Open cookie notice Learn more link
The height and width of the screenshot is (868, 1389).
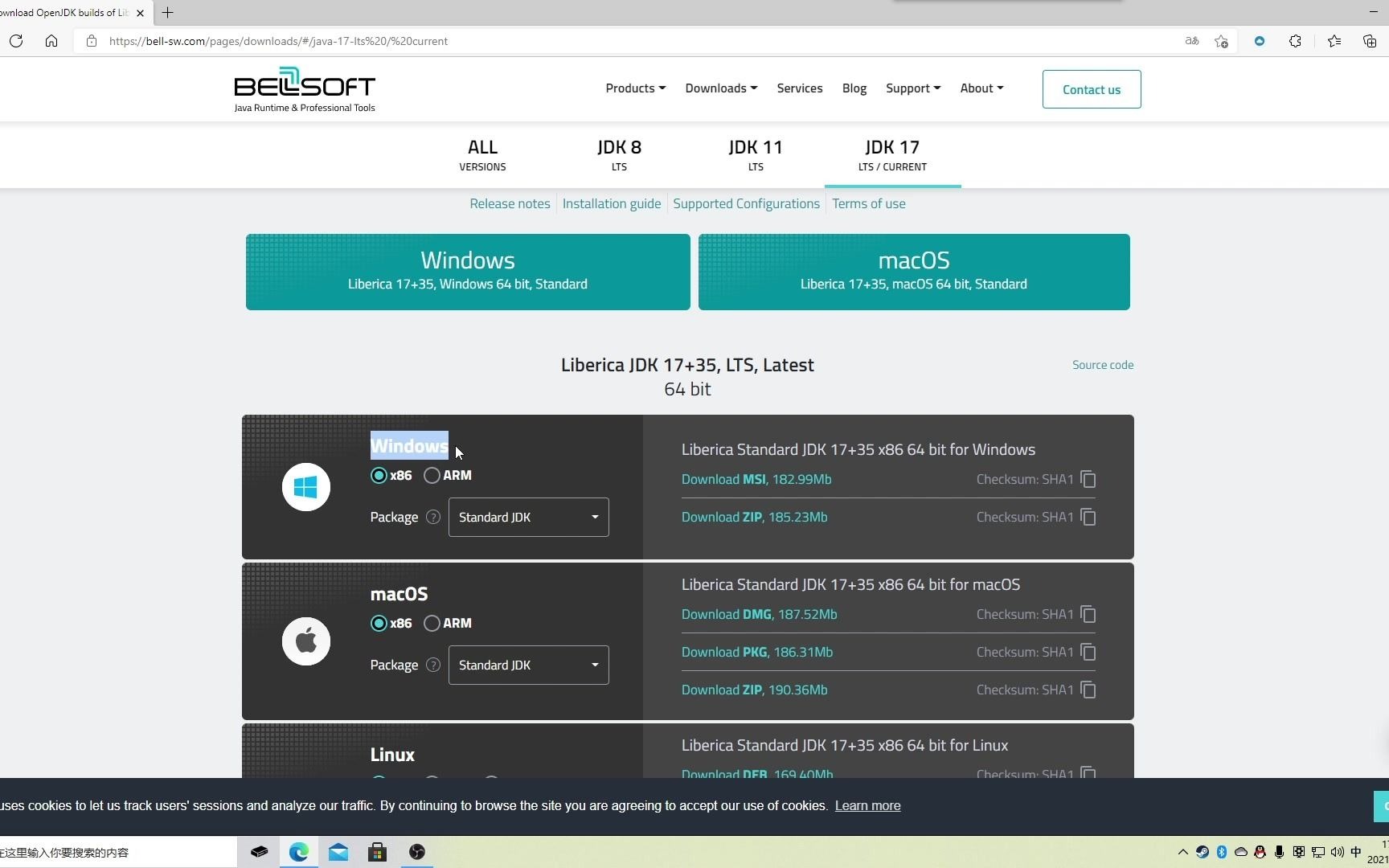(x=867, y=805)
